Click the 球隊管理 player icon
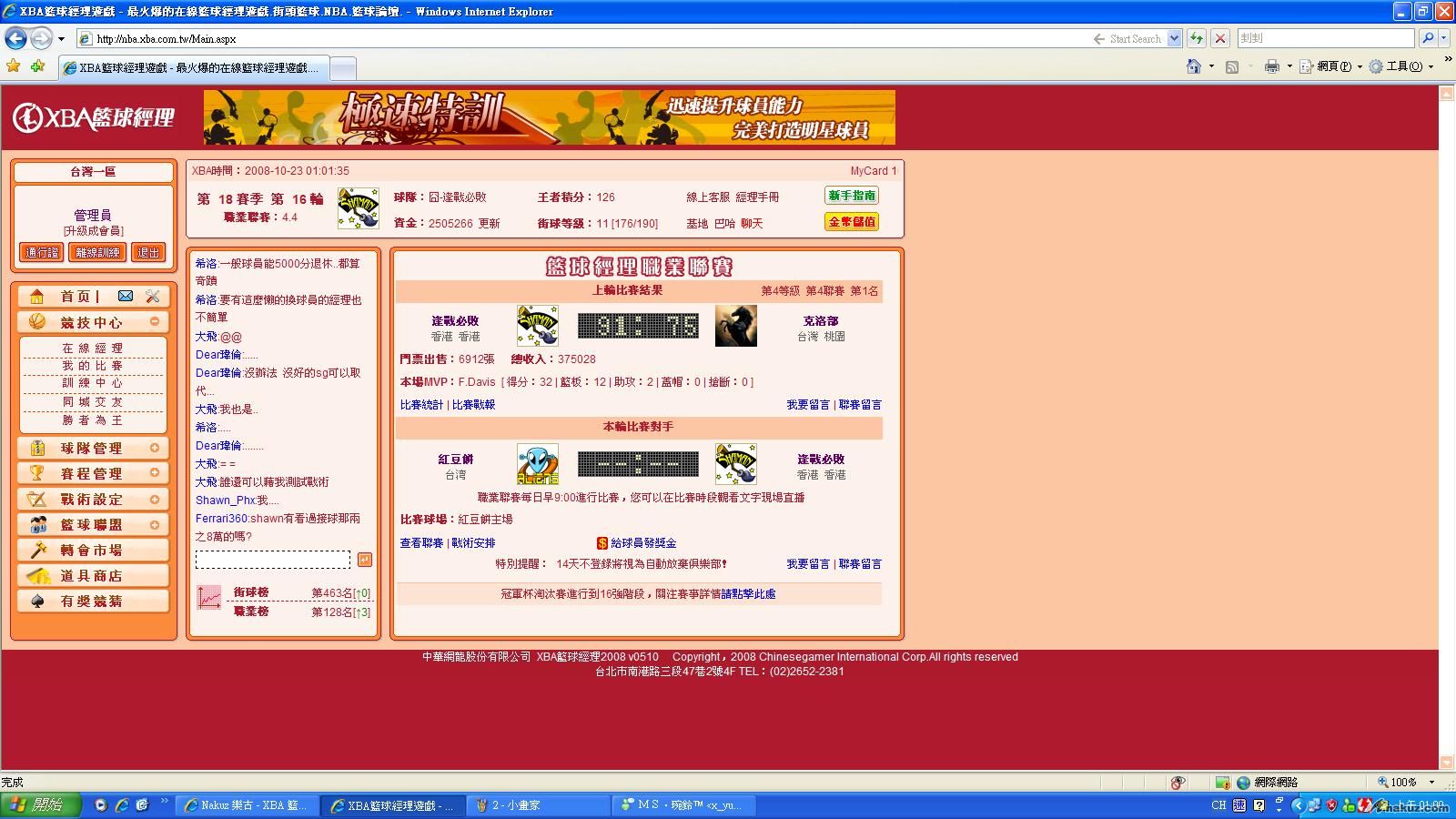 (37, 448)
